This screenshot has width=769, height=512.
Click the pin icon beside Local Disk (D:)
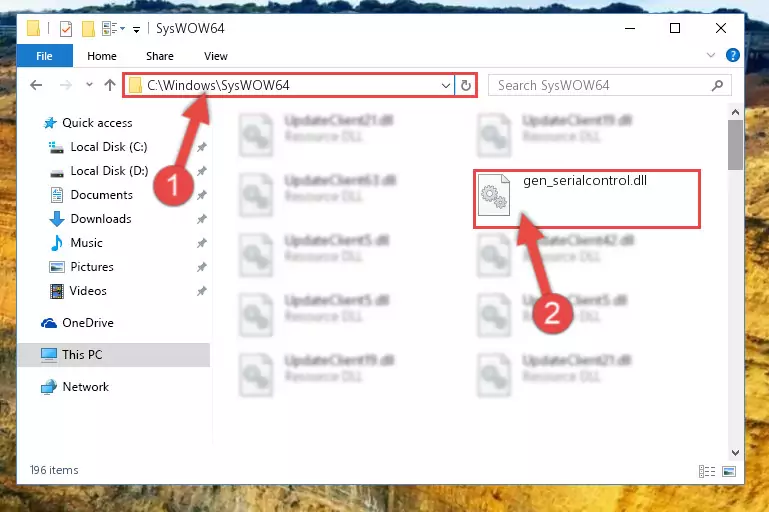point(202,171)
